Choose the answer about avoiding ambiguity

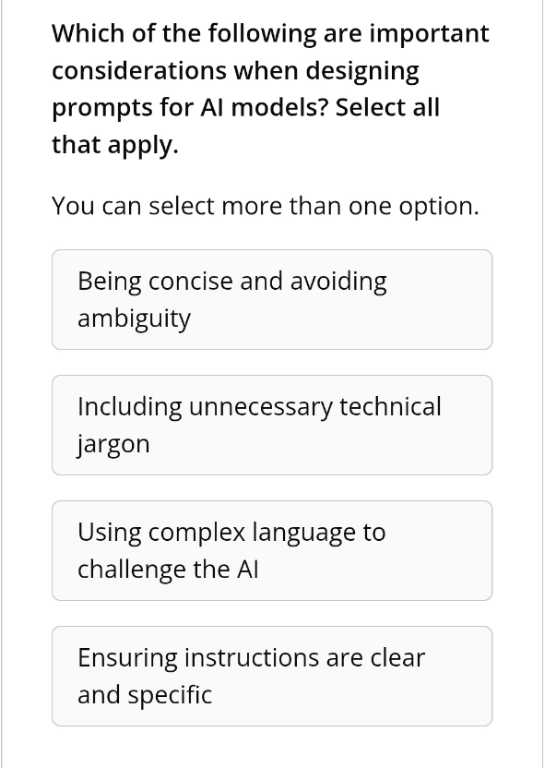pyautogui.click(x=272, y=299)
